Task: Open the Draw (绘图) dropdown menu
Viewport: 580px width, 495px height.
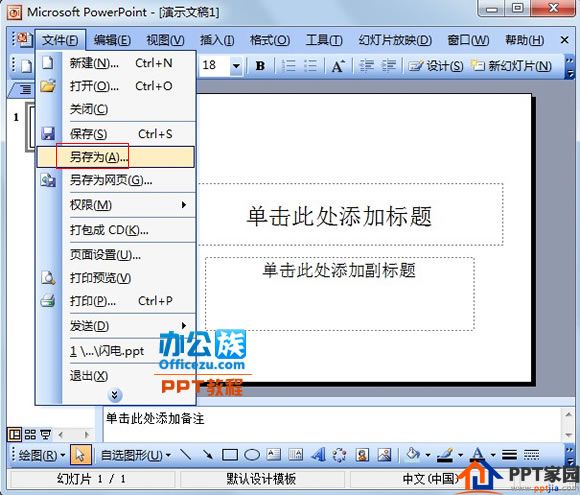Action: pos(41,455)
